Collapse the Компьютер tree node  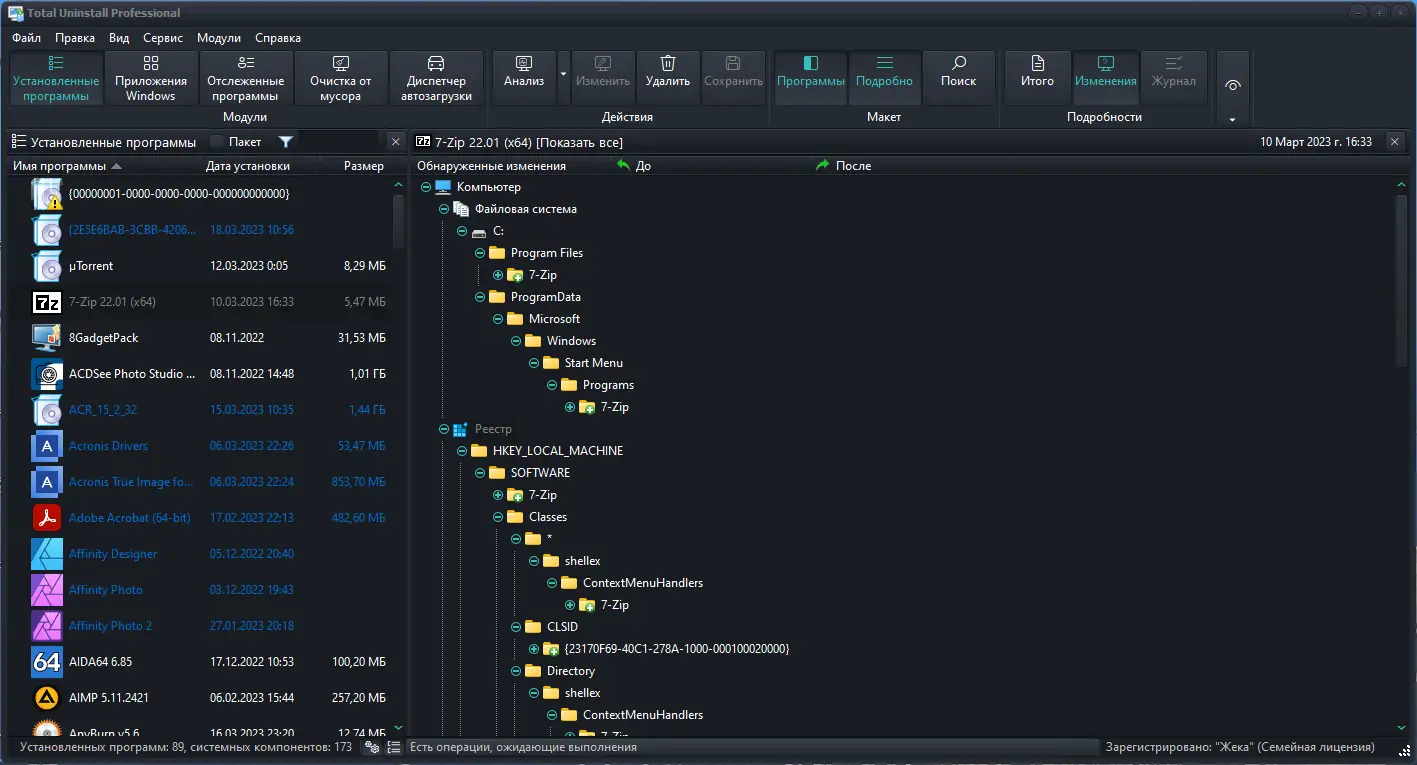[x=426, y=187]
